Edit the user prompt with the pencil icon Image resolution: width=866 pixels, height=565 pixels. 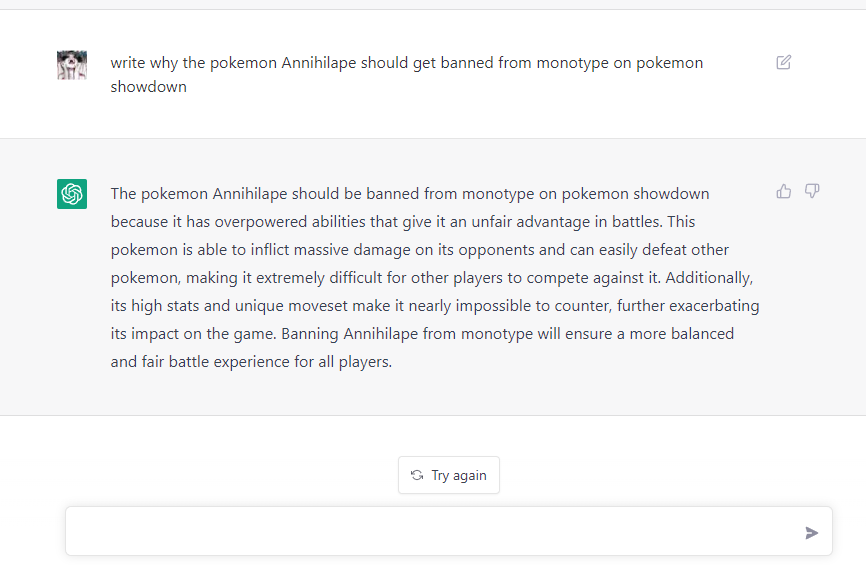tap(783, 62)
